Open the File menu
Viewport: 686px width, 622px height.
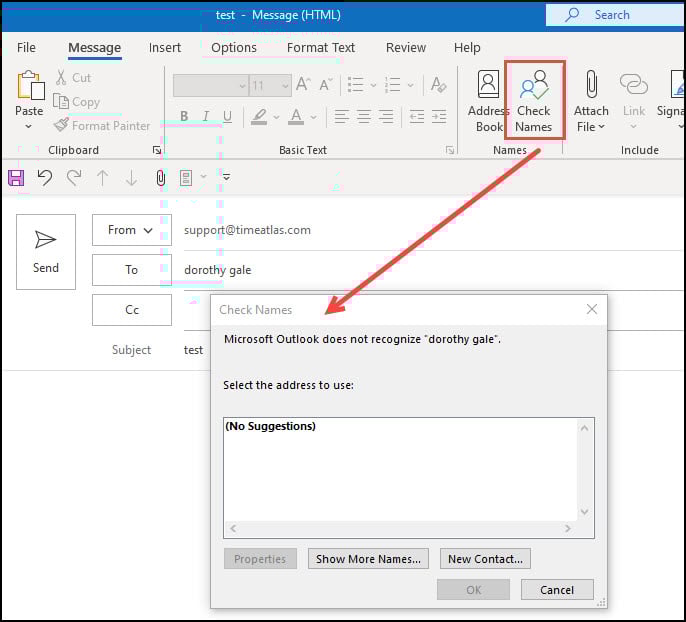pyautogui.click(x=26, y=47)
